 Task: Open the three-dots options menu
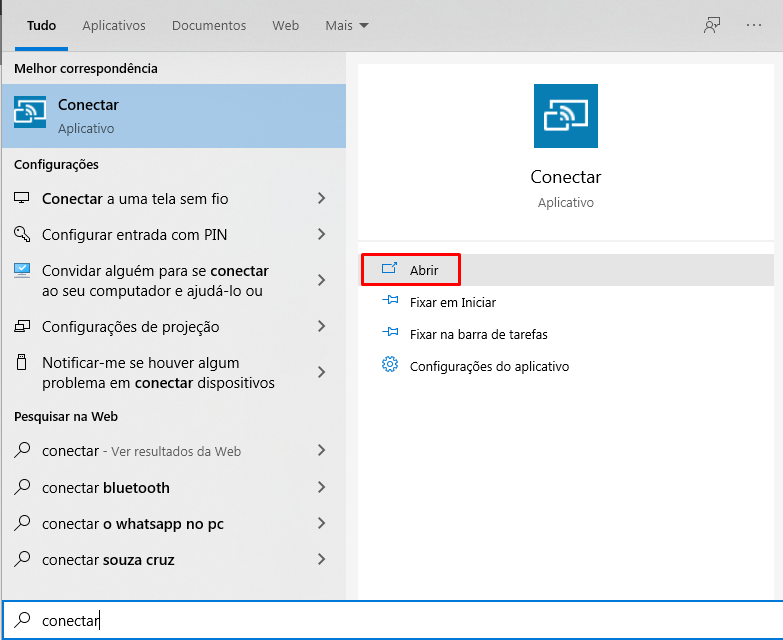pyautogui.click(x=754, y=25)
